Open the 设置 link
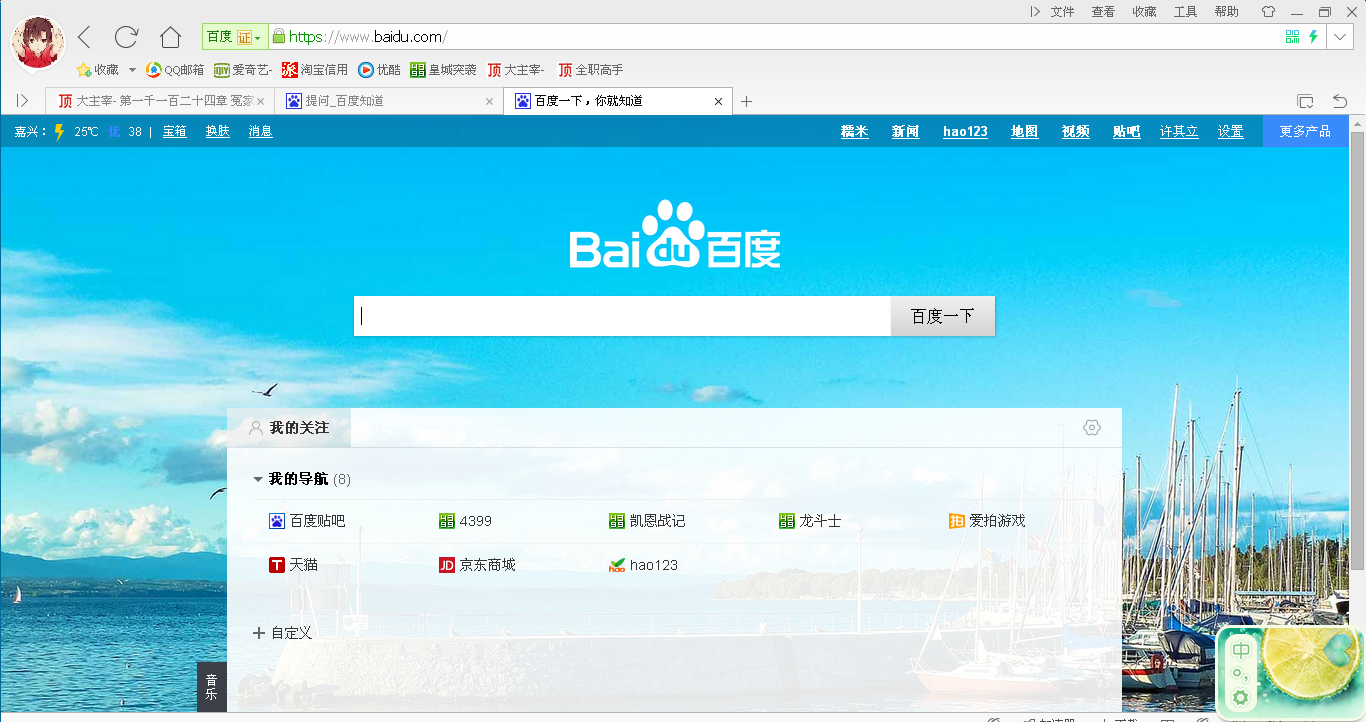 (1230, 131)
